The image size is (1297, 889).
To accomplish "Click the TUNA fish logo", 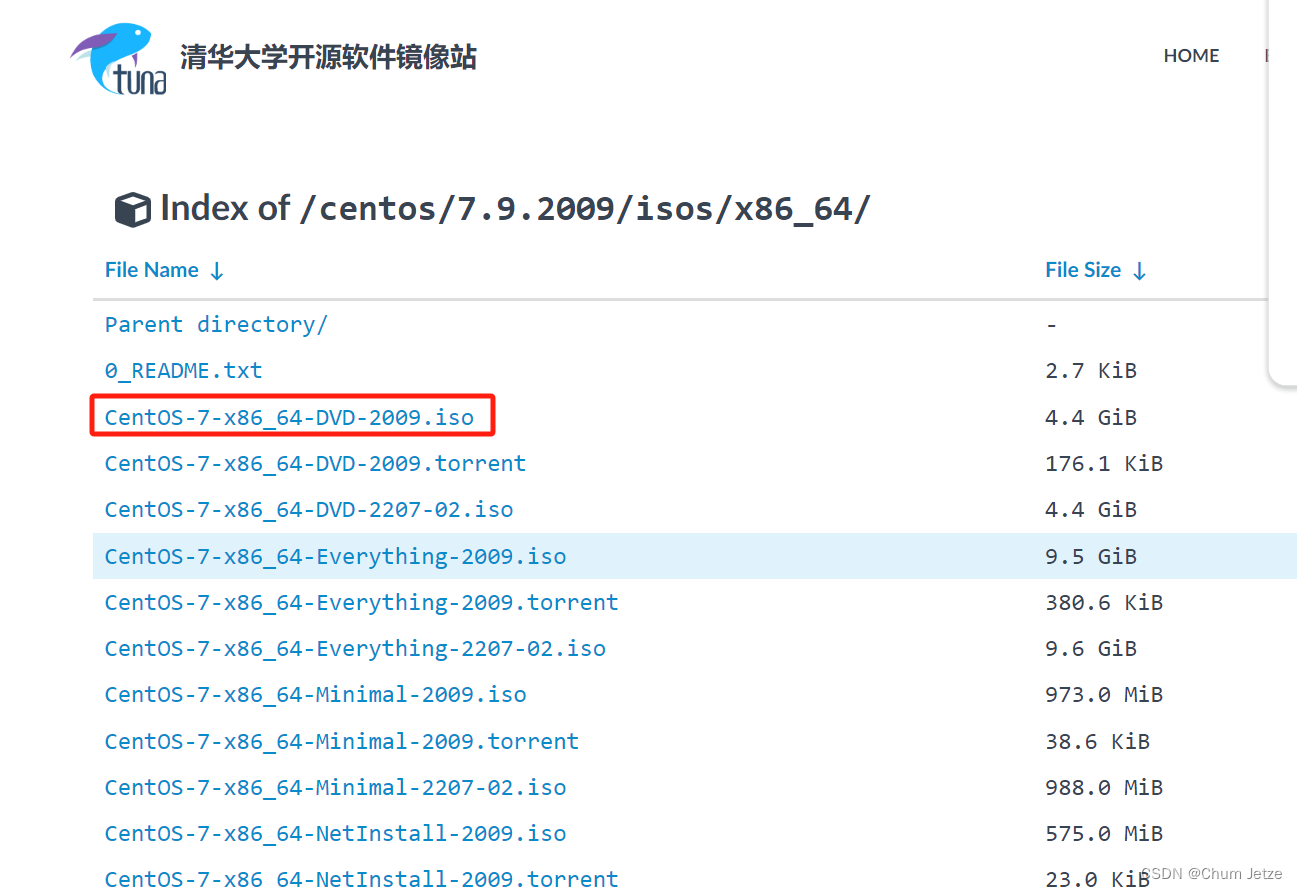I will (x=119, y=58).
